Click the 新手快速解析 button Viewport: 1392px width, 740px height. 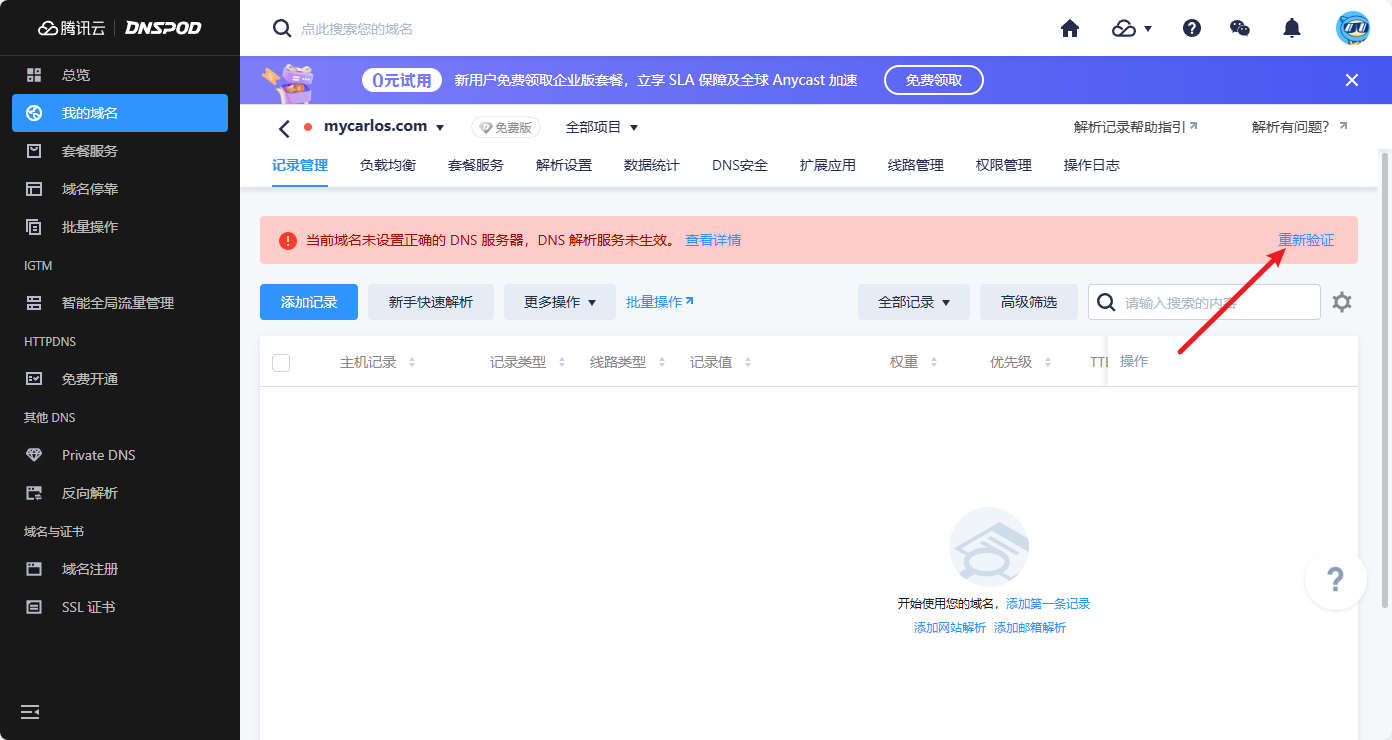[431, 302]
